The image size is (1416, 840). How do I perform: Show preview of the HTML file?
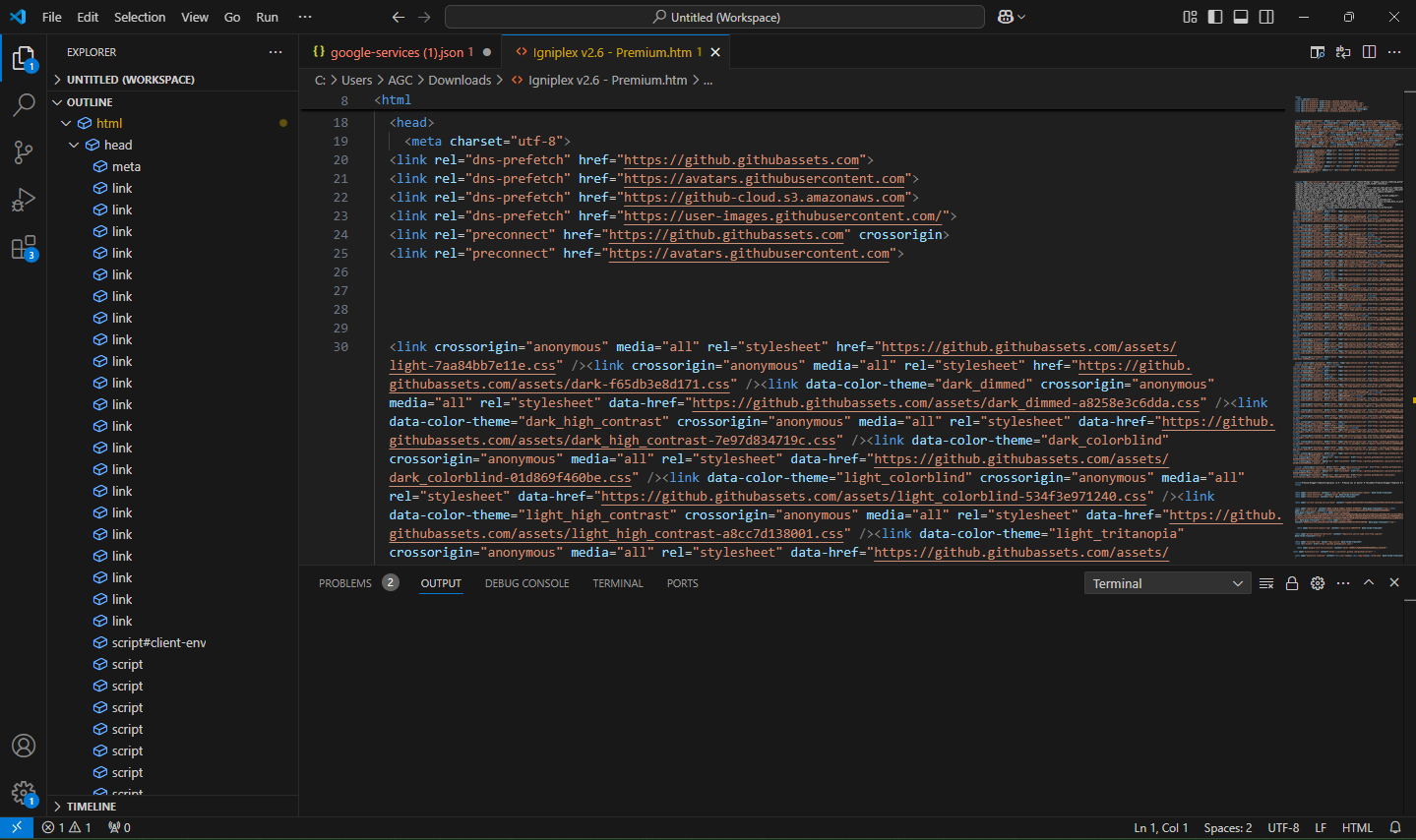(1318, 52)
